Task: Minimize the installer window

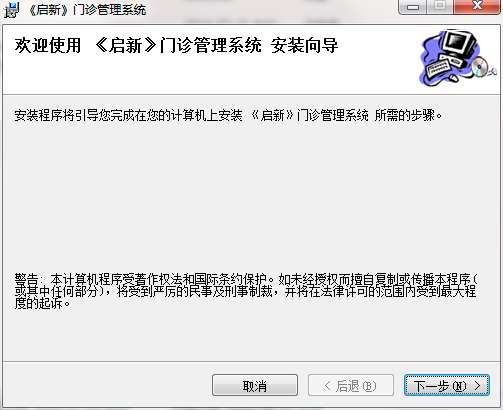Action: click(413, 7)
